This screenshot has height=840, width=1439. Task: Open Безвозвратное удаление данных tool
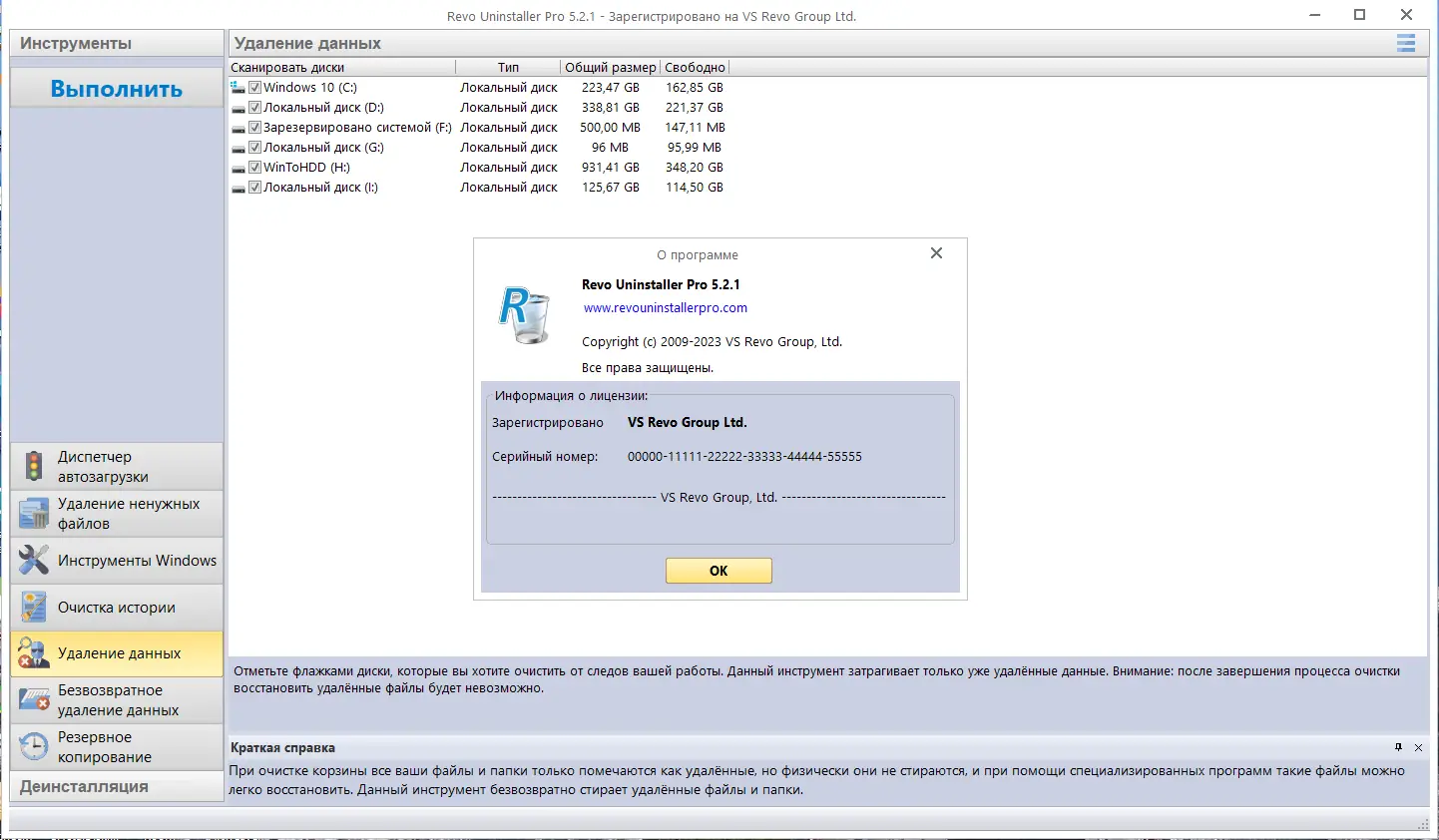point(117,699)
